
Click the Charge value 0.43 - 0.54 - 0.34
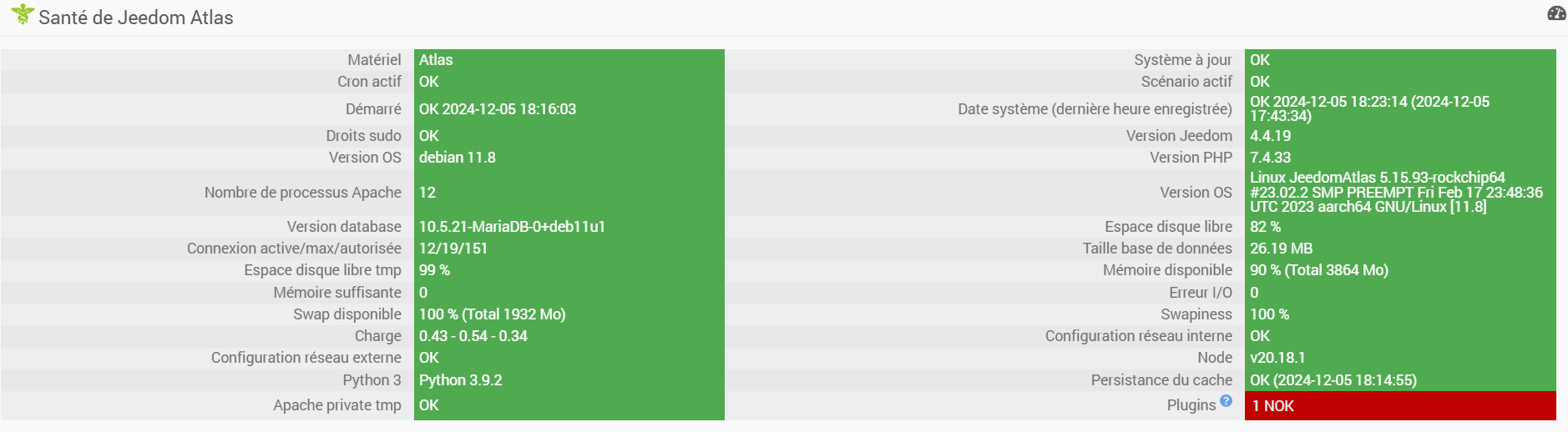point(473,336)
